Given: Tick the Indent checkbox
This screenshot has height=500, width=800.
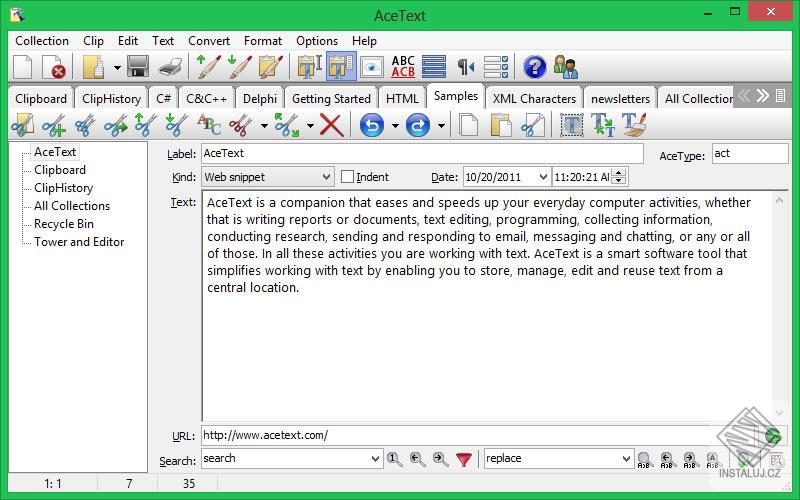Looking at the screenshot, I should pyautogui.click(x=347, y=177).
